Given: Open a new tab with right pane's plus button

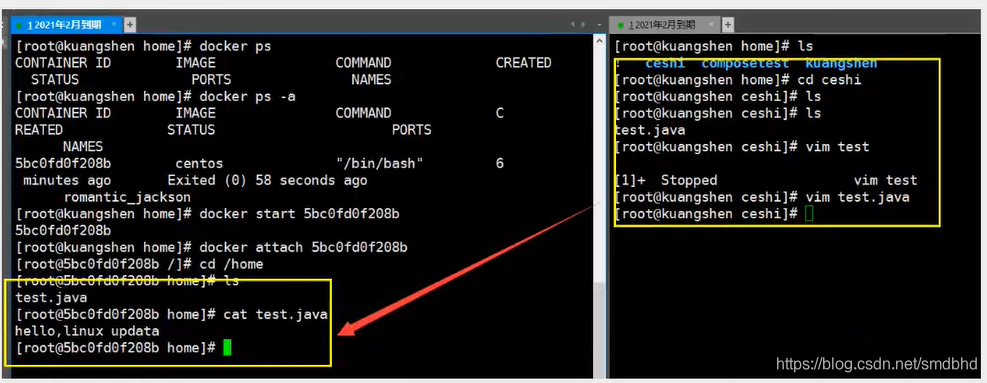Looking at the screenshot, I should pyautogui.click(x=728, y=25).
